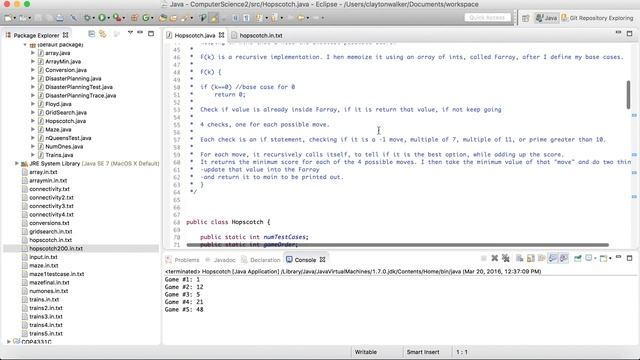
Task: Click 'Smart Insert' in the status bar
Action: coord(423,352)
